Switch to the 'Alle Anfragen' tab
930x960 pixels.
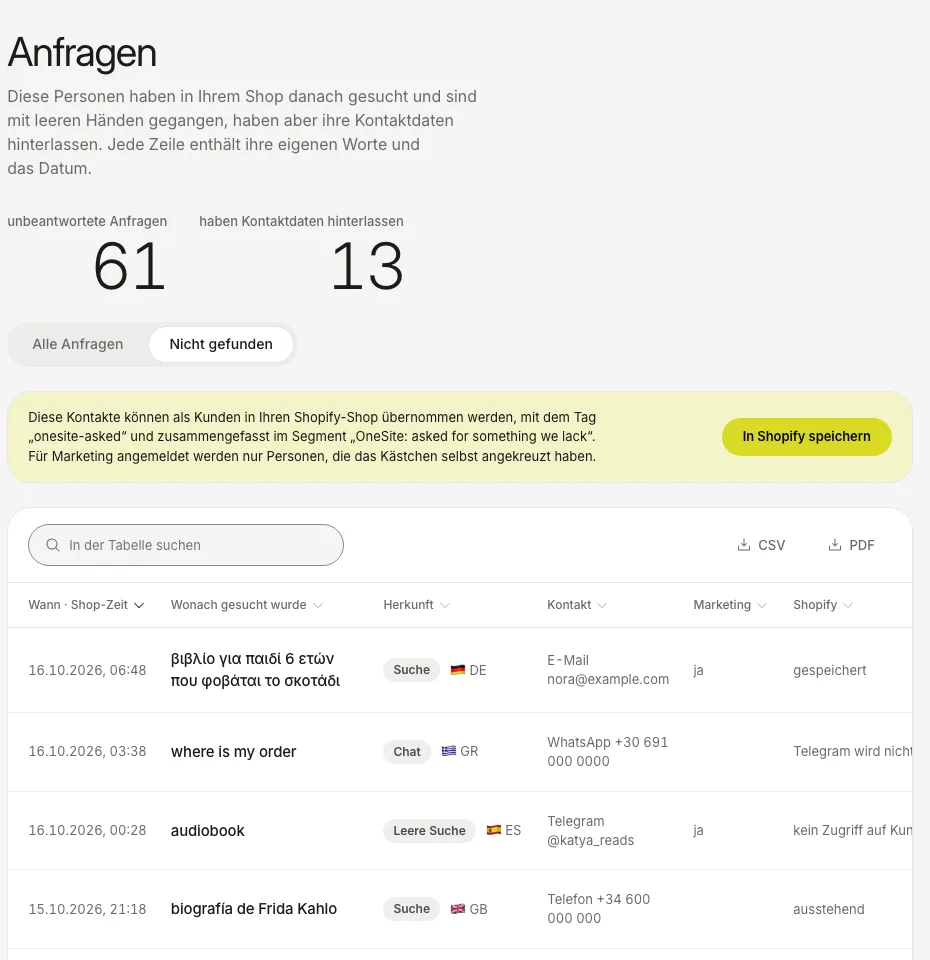click(78, 344)
